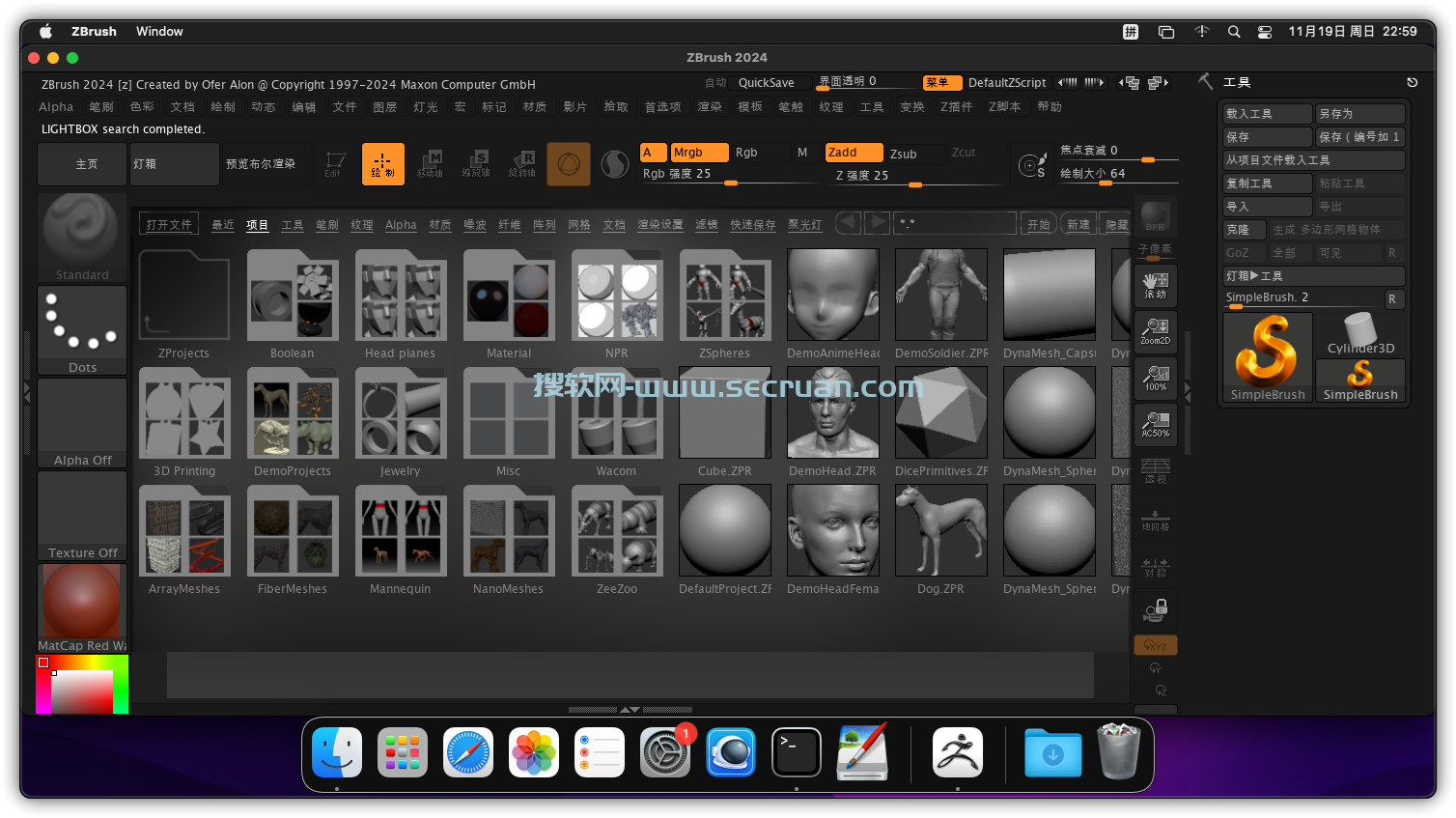
Task: Open Terminal from the Dock
Action: (797, 752)
